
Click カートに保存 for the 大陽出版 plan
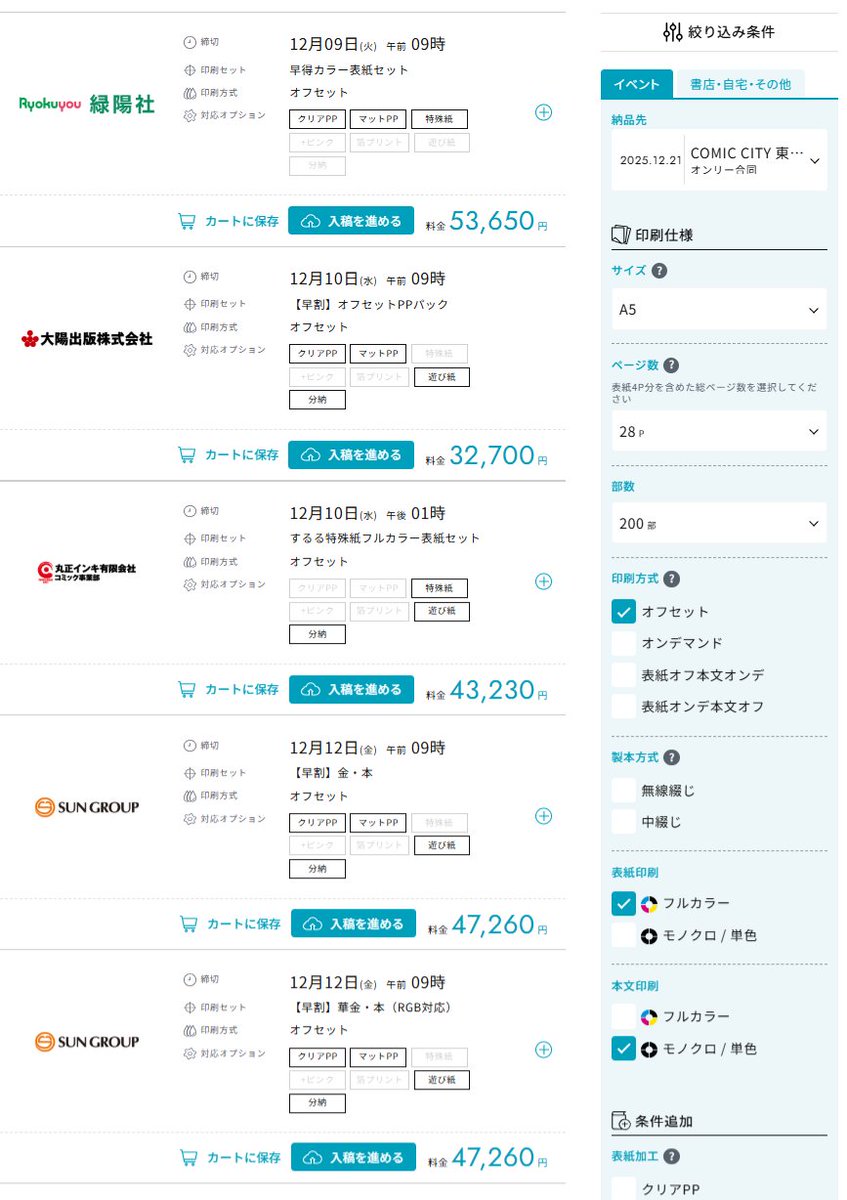tap(228, 455)
